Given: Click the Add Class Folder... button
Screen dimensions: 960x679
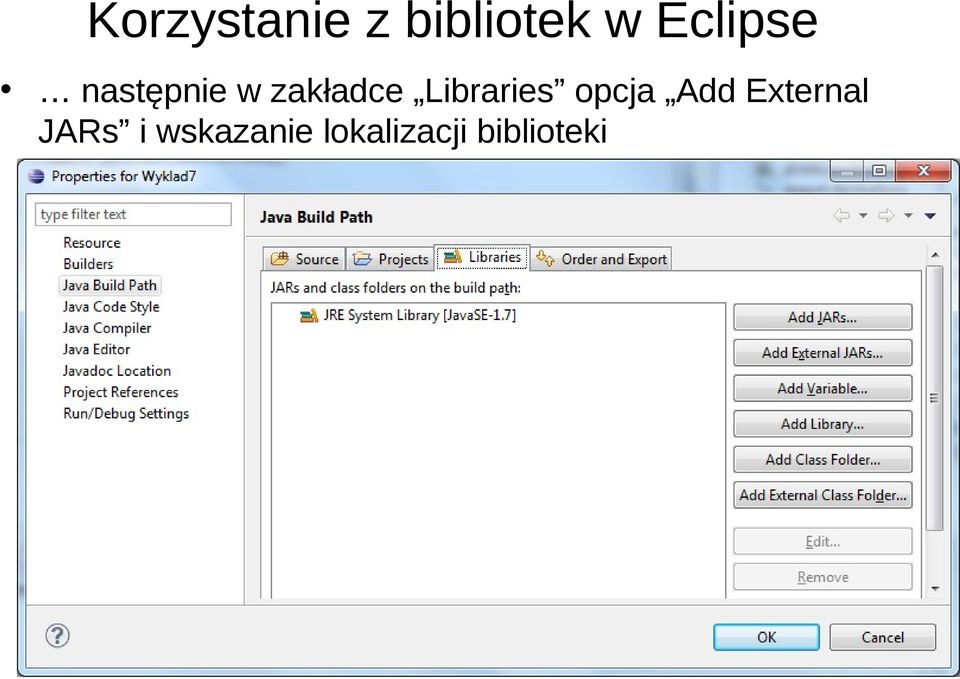Looking at the screenshot, I should click(x=822, y=459).
